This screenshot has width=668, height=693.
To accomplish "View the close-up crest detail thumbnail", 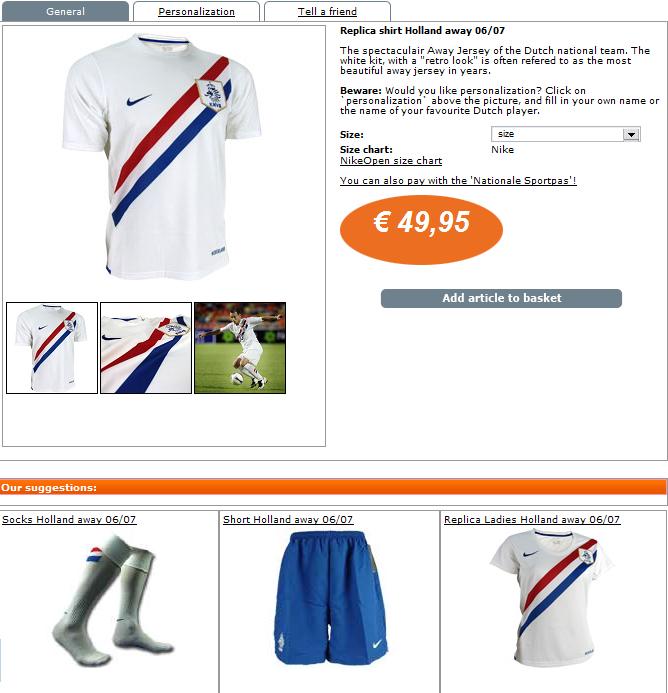I will (146, 348).
